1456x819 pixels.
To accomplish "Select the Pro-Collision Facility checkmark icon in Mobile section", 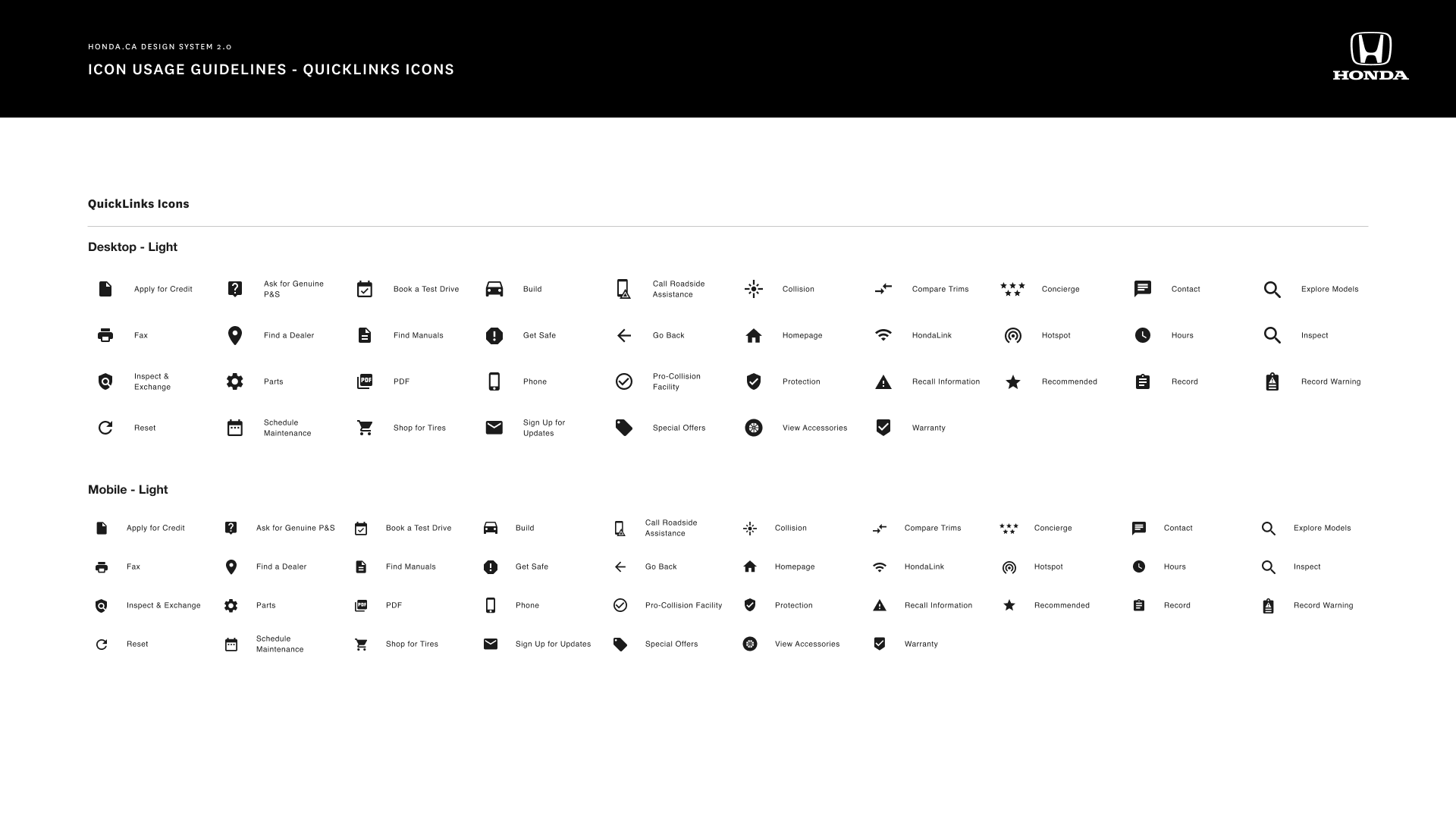I will 620,605.
